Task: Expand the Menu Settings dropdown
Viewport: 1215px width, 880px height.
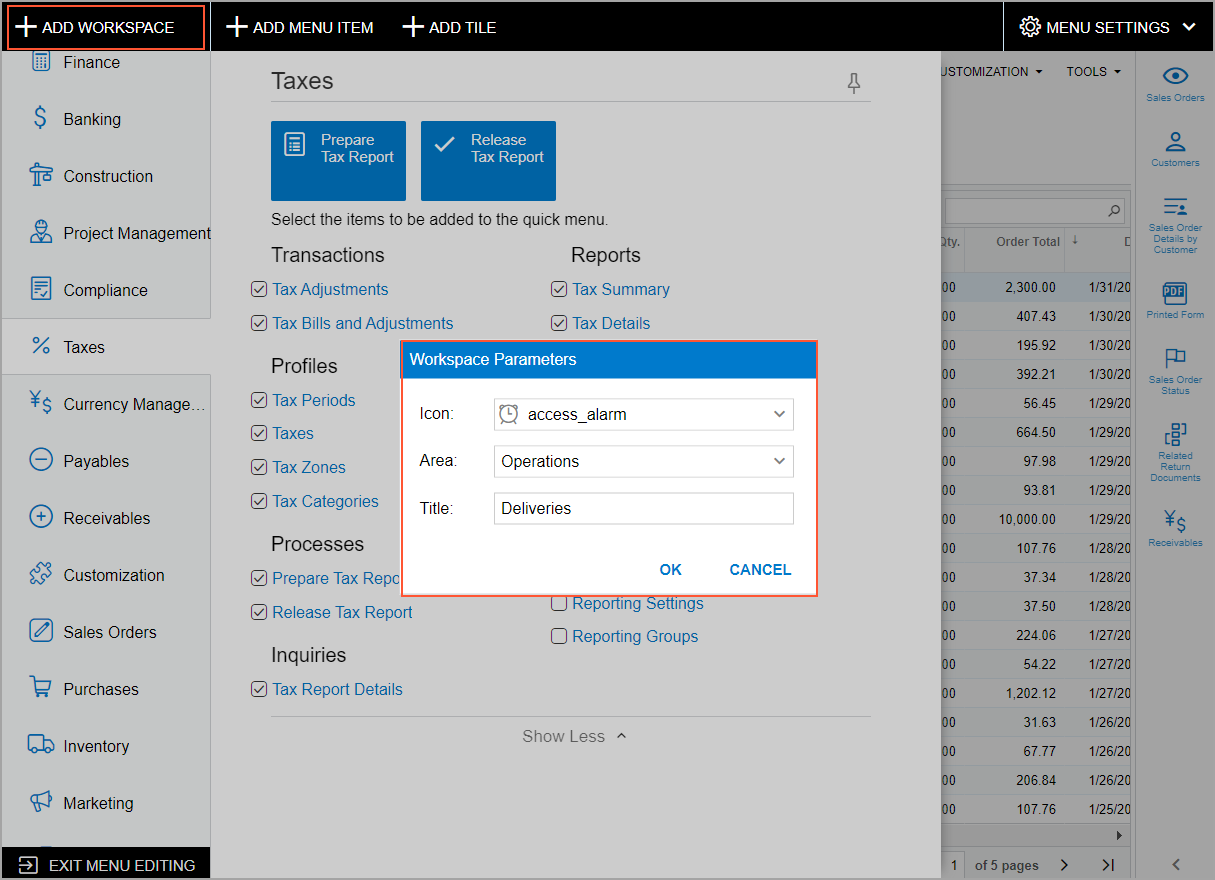Action: [1108, 27]
